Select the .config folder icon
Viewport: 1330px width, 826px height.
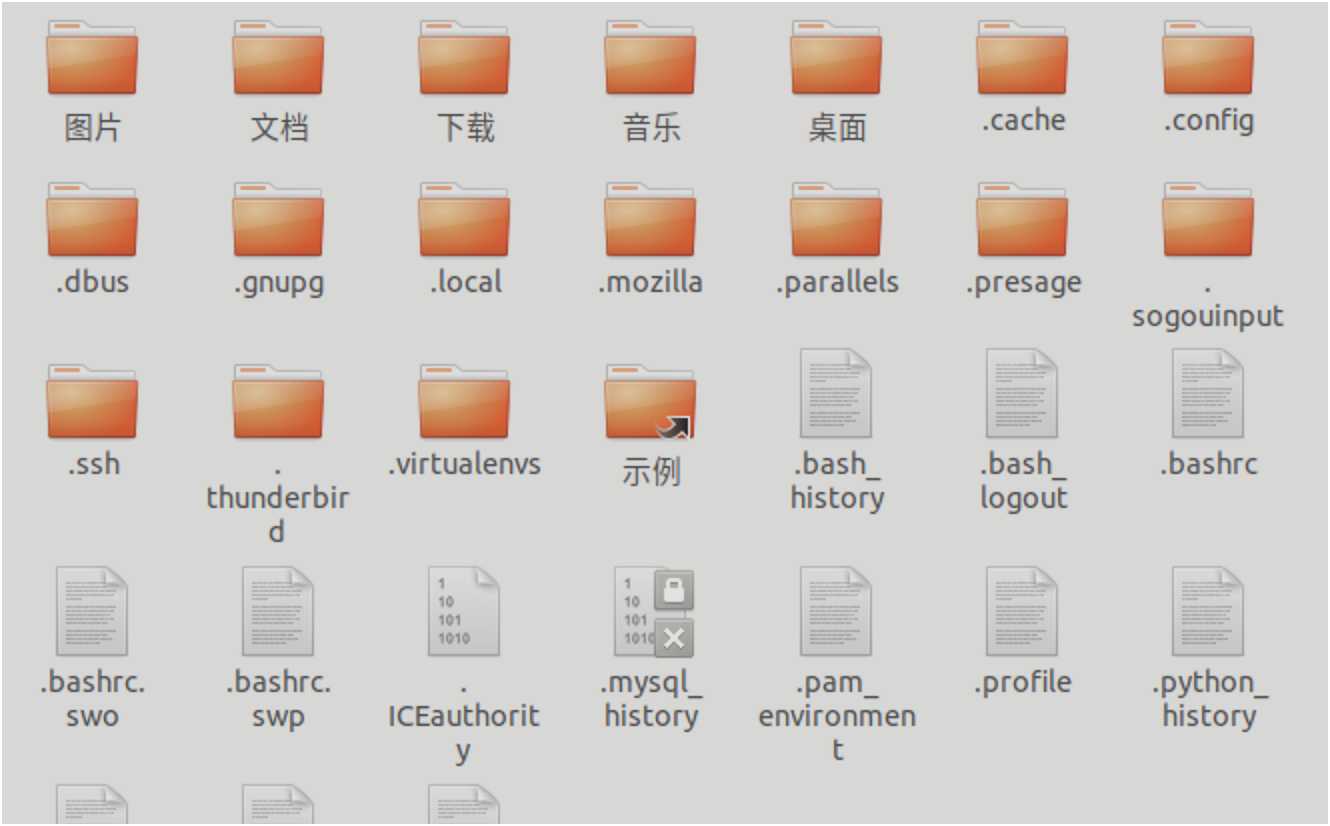(x=1208, y=57)
